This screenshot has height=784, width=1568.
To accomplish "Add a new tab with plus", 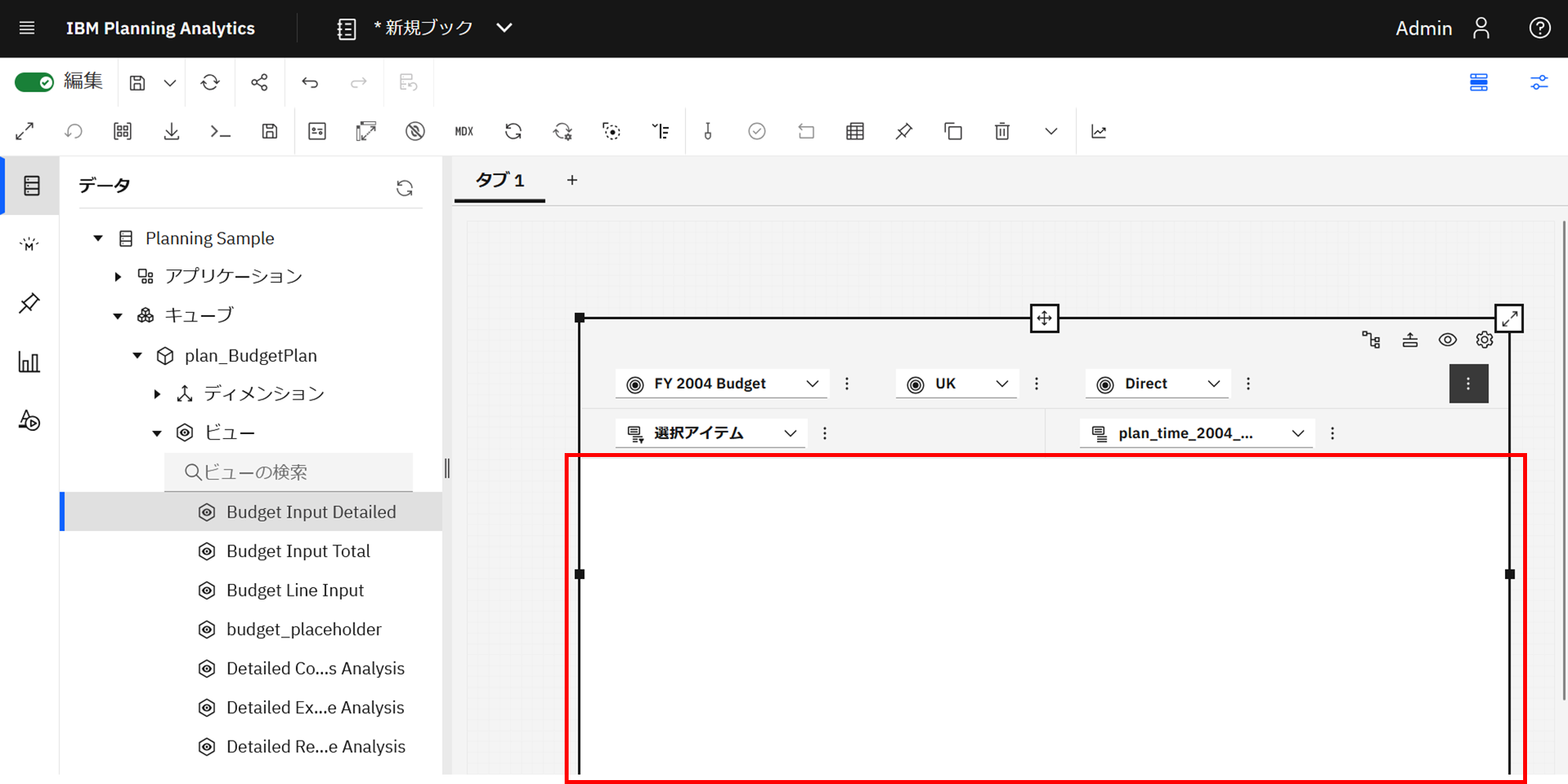I will click(x=573, y=180).
